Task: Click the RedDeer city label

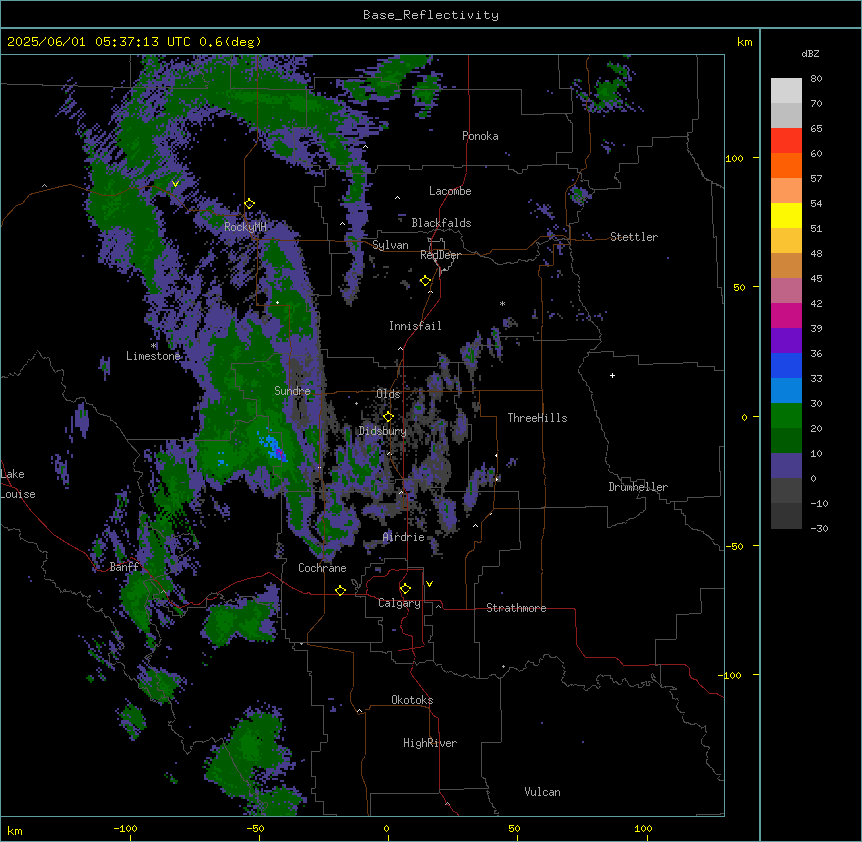Action: pyautogui.click(x=440, y=255)
